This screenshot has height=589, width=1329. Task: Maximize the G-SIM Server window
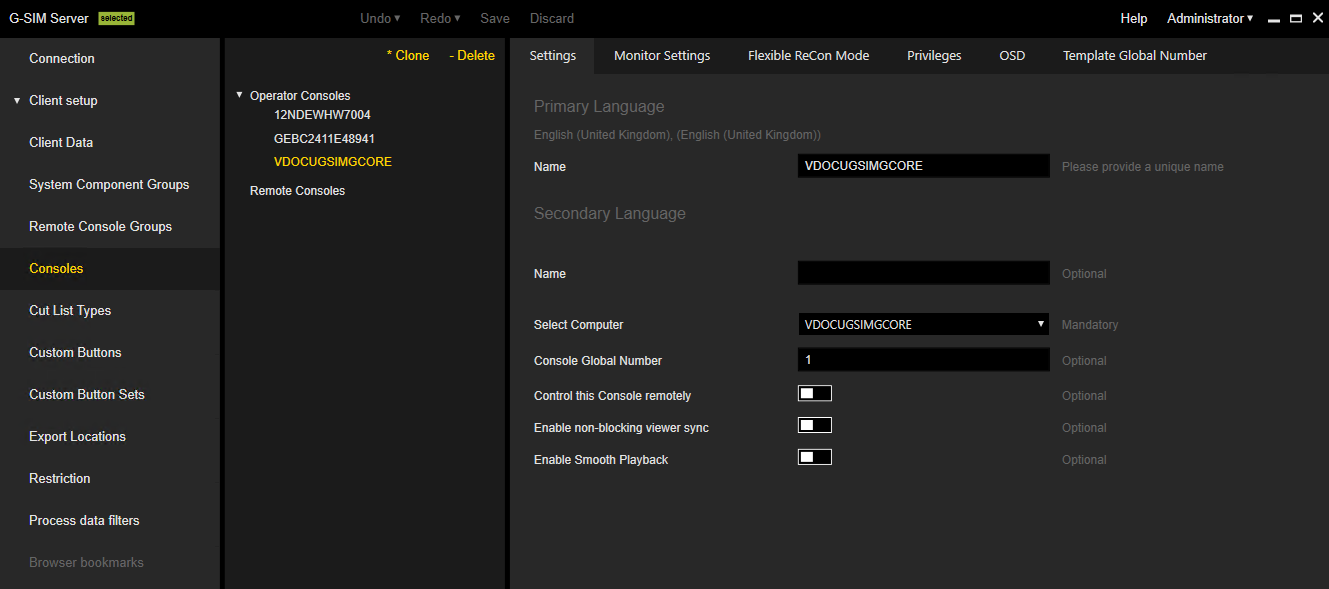point(1296,18)
